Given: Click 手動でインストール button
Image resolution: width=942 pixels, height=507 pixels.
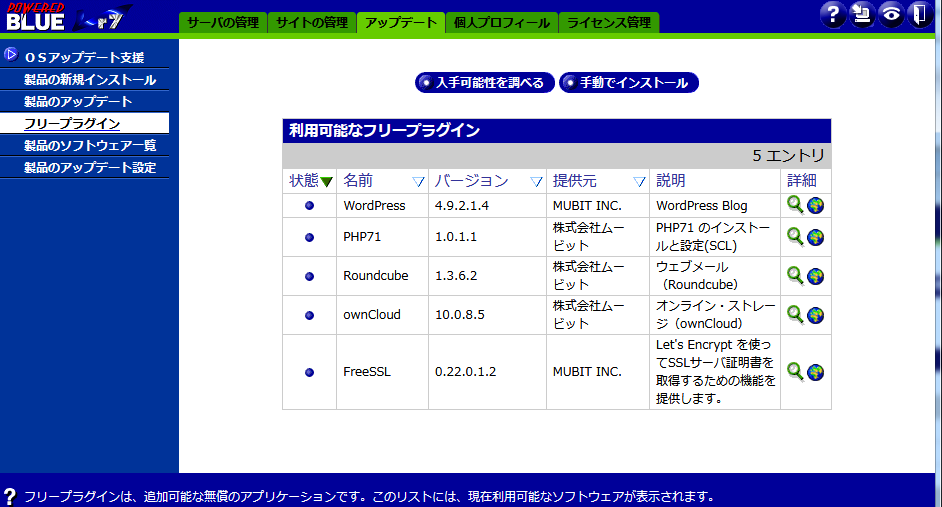Looking at the screenshot, I should click(x=628, y=82).
